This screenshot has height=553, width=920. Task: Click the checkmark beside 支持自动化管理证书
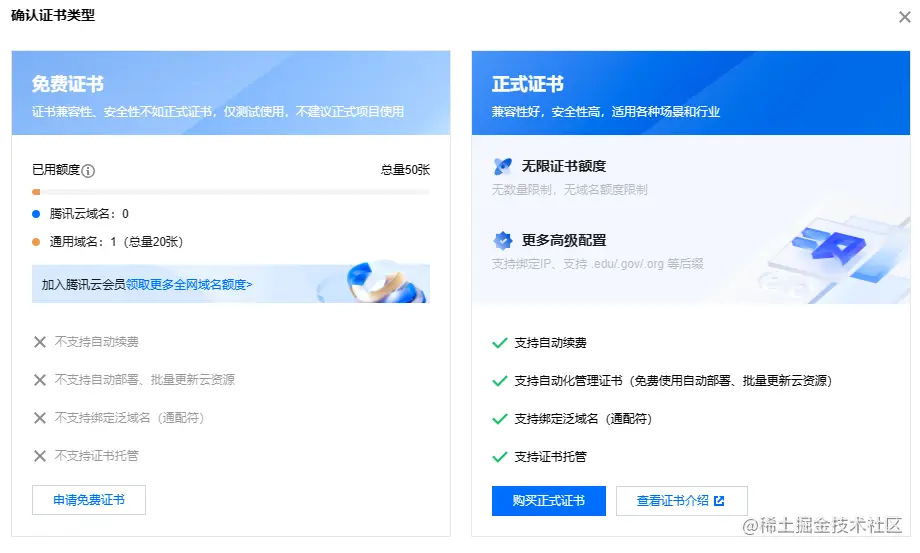(x=499, y=381)
